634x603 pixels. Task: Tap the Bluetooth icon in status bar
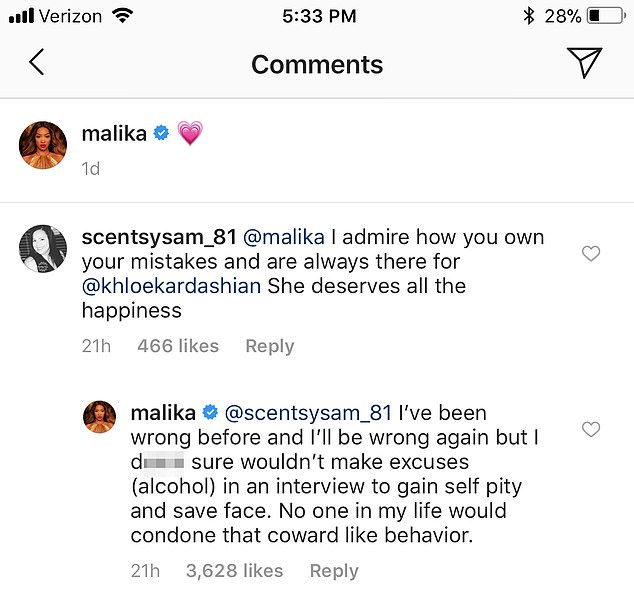529,16
